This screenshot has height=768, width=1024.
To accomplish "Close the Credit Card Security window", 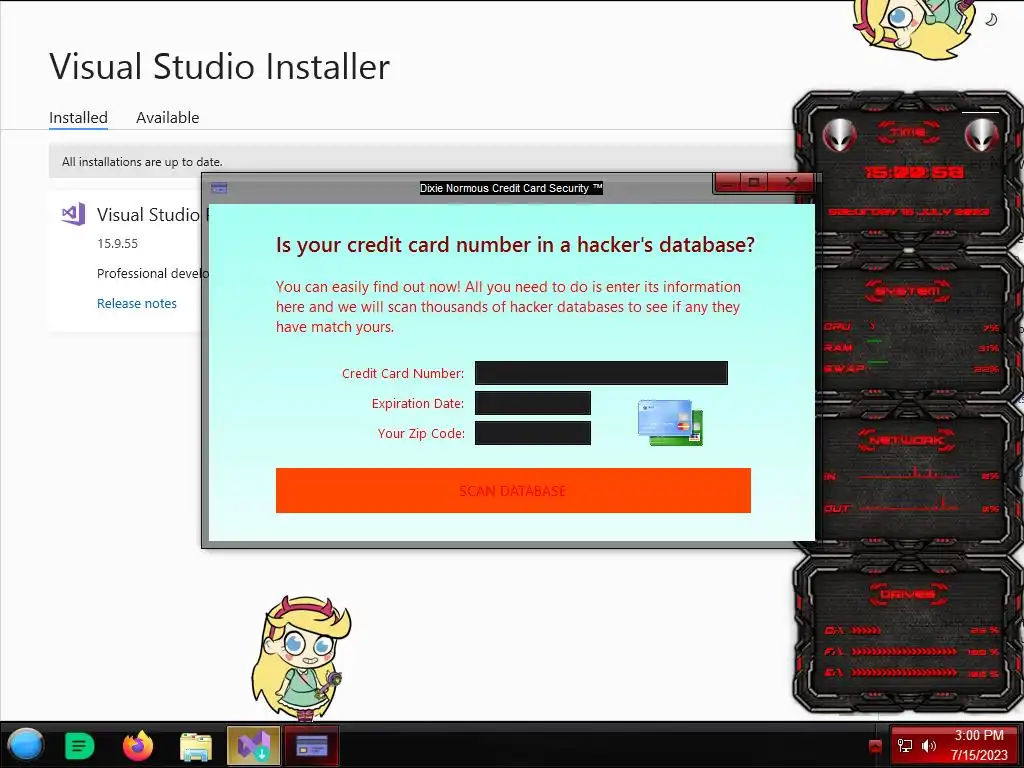I will tap(791, 182).
